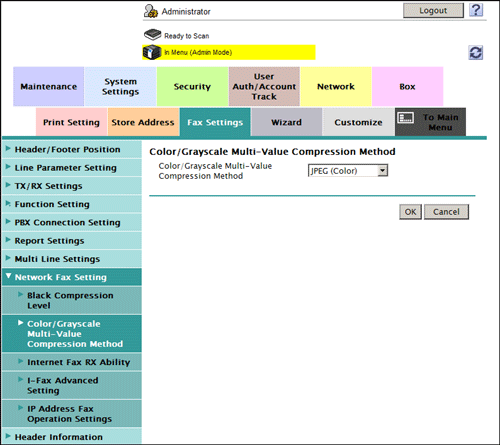The width and height of the screenshot is (500, 445).
Task: Click the Administrator user icon
Action: [151, 11]
